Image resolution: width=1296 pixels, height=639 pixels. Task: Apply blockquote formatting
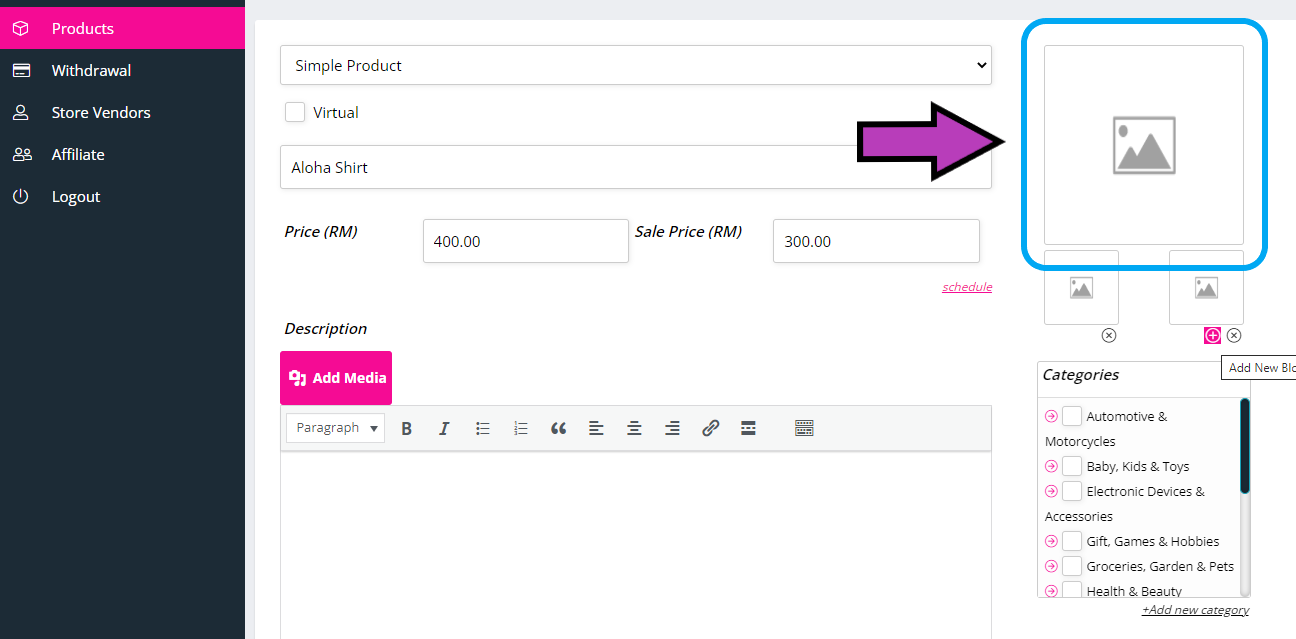[x=558, y=428]
